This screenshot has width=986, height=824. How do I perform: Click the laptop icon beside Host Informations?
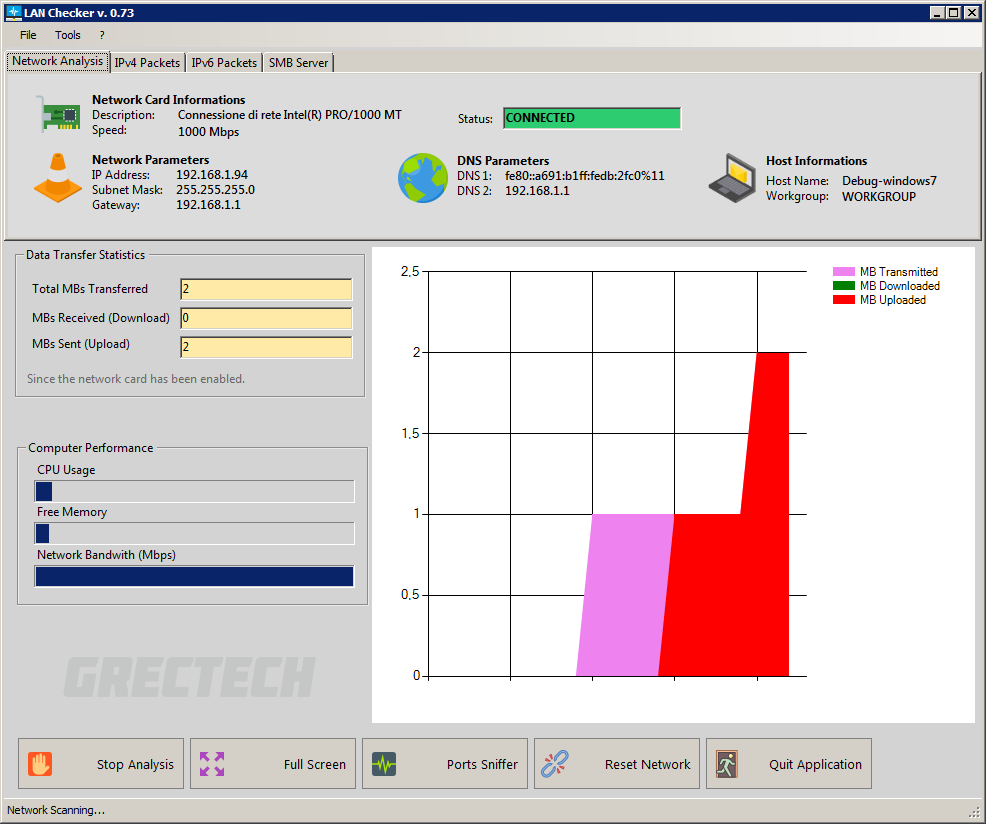click(x=732, y=178)
